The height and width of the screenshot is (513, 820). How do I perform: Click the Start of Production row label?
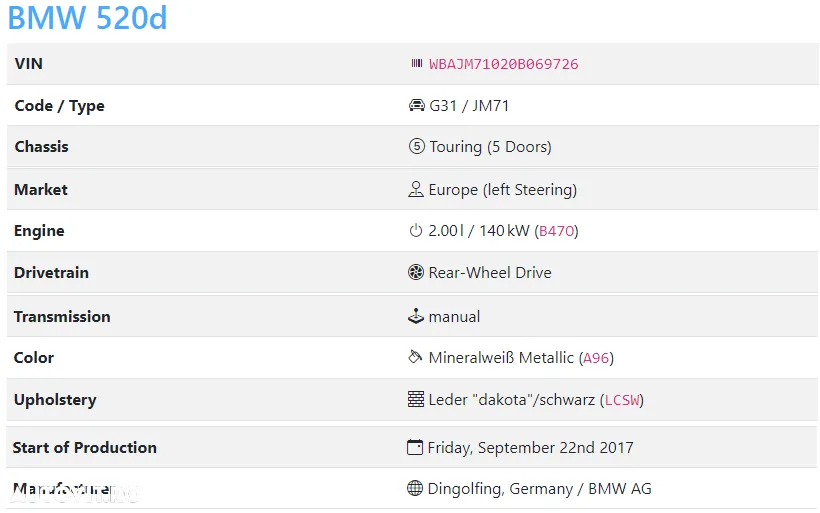(85, 448)
